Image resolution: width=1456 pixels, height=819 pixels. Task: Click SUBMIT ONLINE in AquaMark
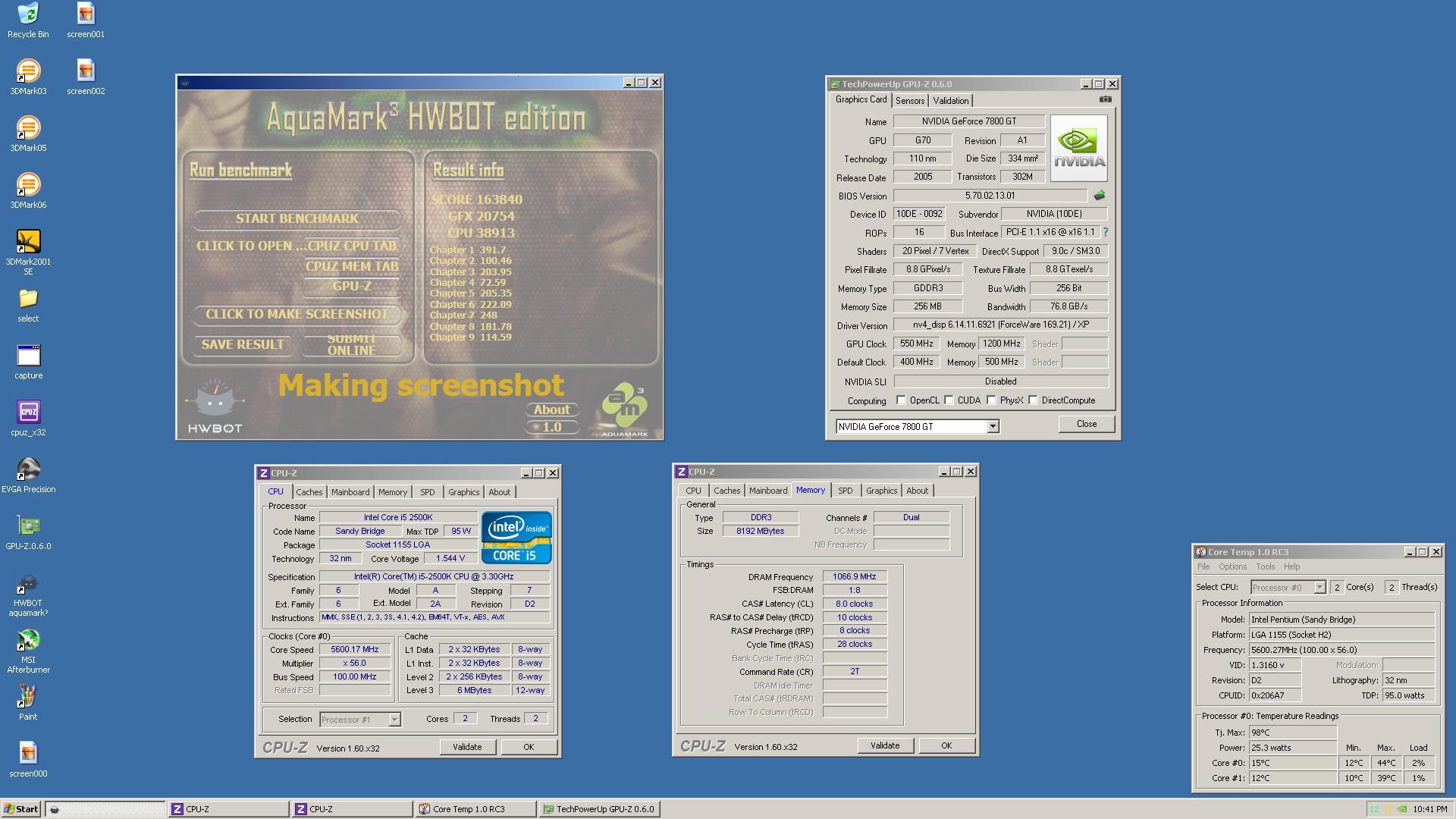pos(351,345)
